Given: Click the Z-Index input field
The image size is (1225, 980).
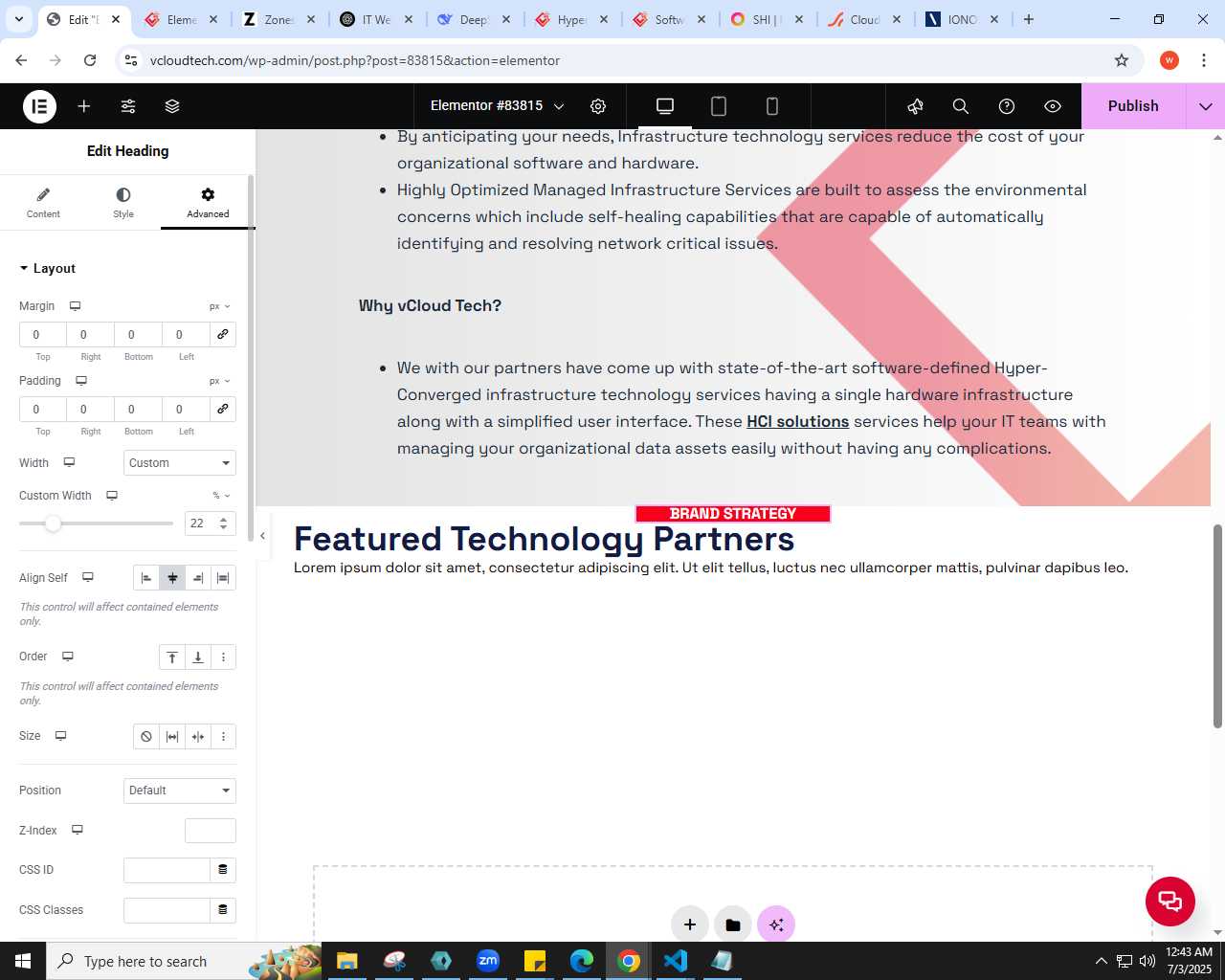Looking at the screenshot, I should (x=211, y=831).
